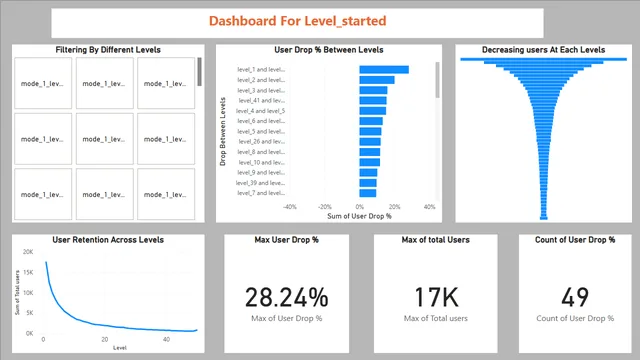
Task: Click the level slicer's vertical scrollbar thumb
Action: click(199, 72)
